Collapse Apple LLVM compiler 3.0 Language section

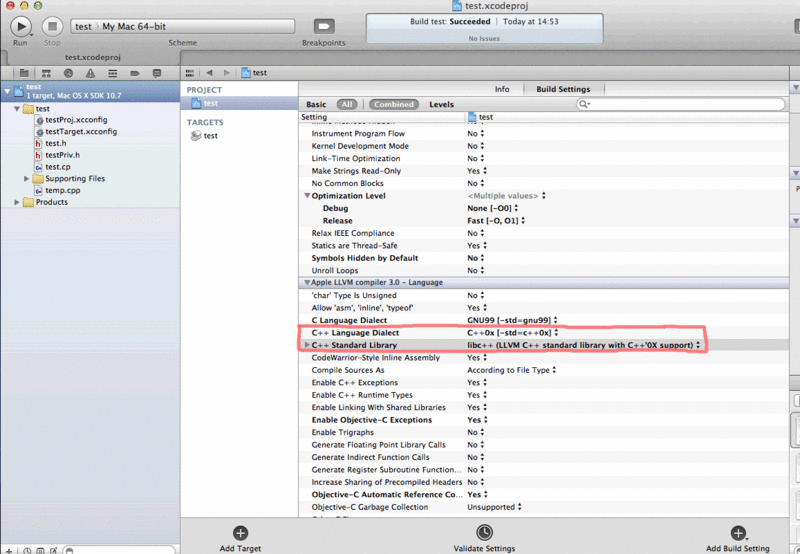[307, 282]
